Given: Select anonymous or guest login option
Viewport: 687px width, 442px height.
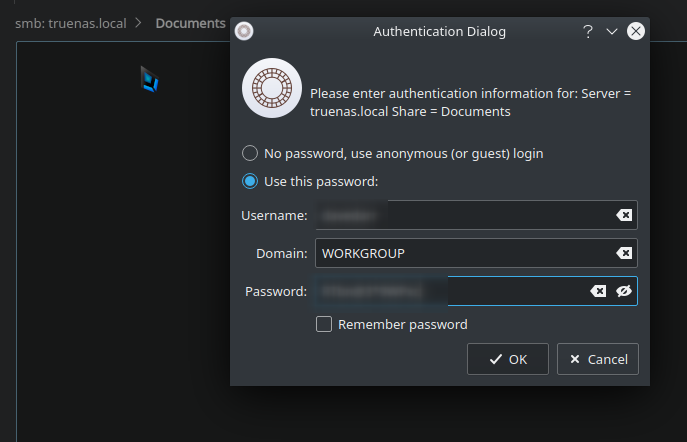Looking at the screenshot, I should tap(250, 153).
